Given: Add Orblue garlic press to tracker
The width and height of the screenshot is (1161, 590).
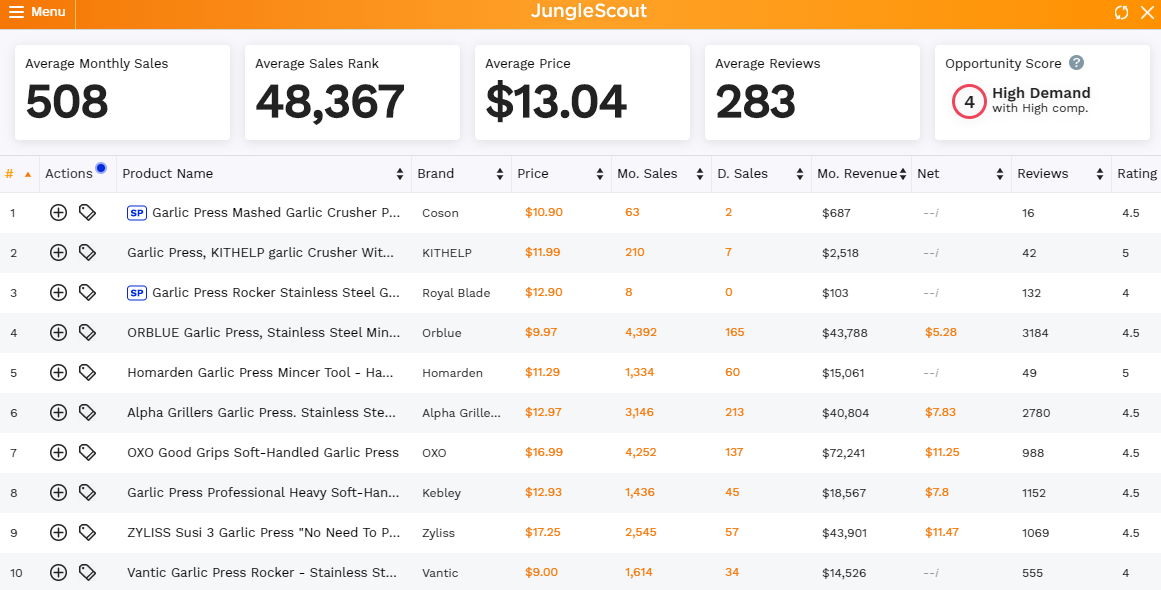Looking at the screenshot, I should point(58,333).
